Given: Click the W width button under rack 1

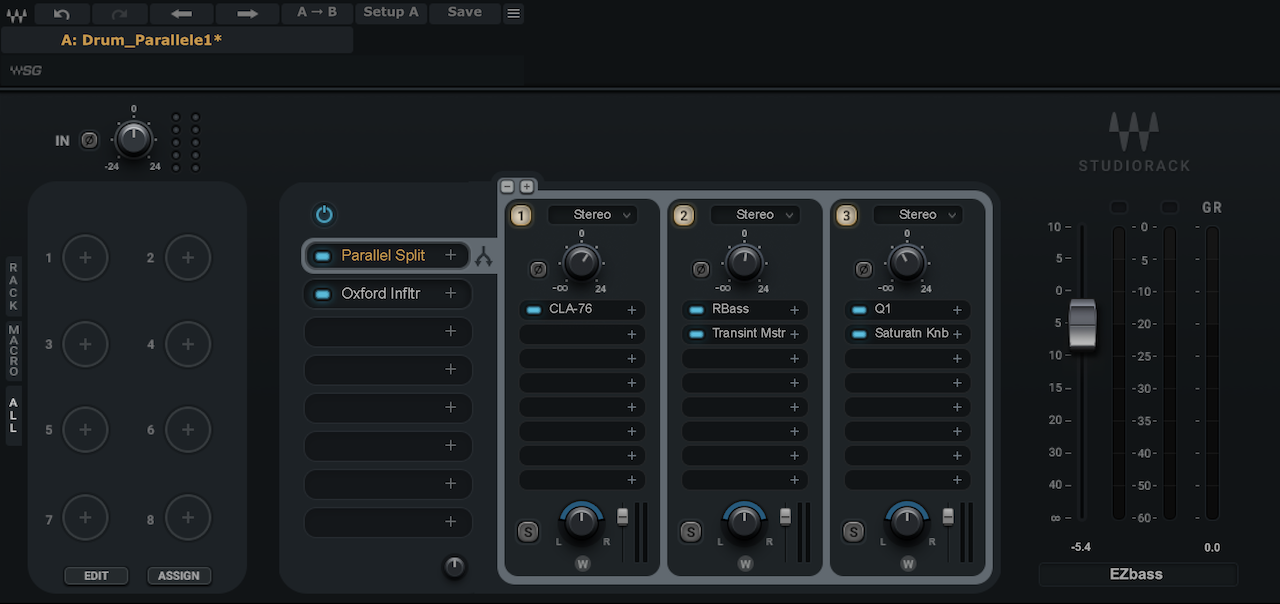Looking at the screenshot, I should coord(582,564).
